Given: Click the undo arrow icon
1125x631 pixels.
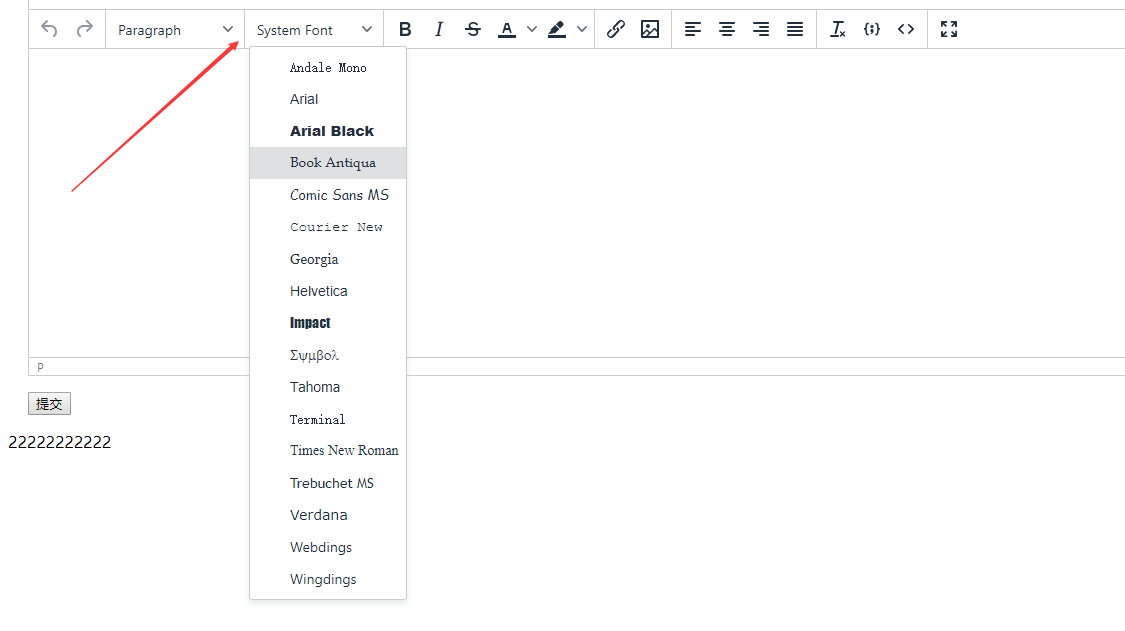Looking at the screenshot, I should tap(49, 29).
